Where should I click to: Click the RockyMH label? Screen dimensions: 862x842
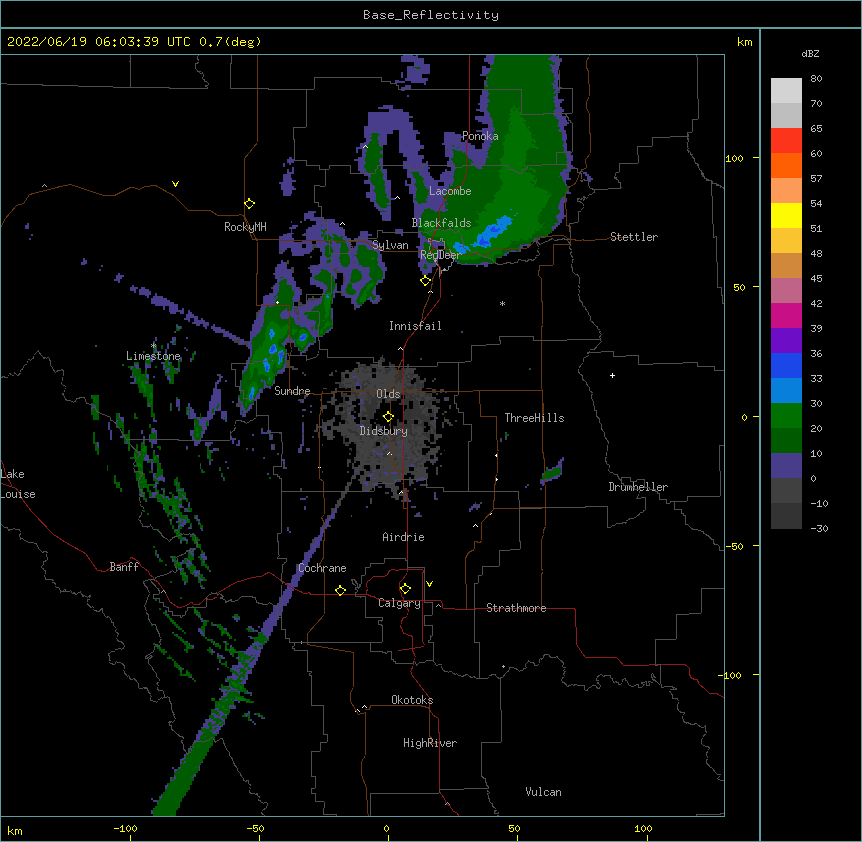click(x=245, y=227)
